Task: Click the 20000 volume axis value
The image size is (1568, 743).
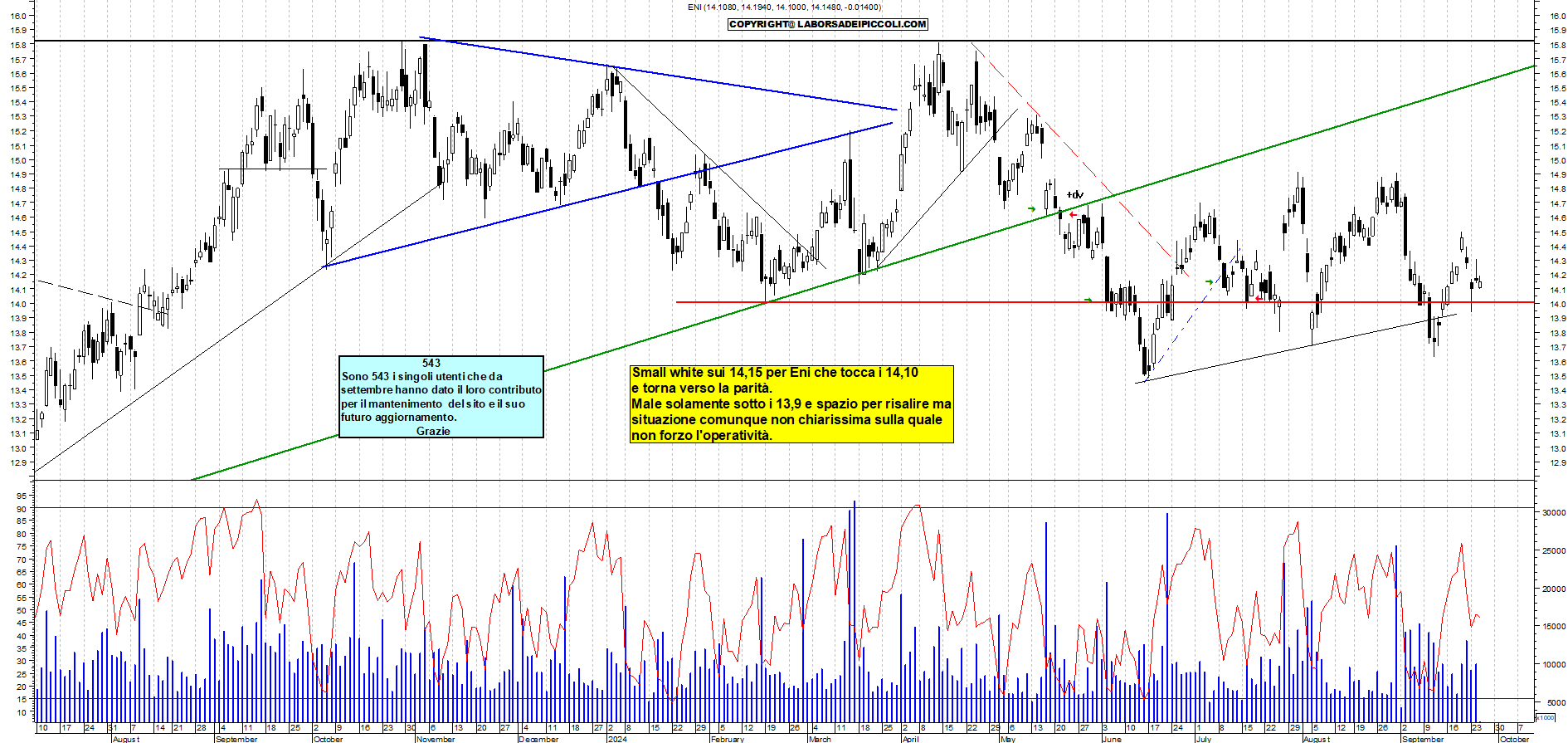Action: [x=1554, y=589]
